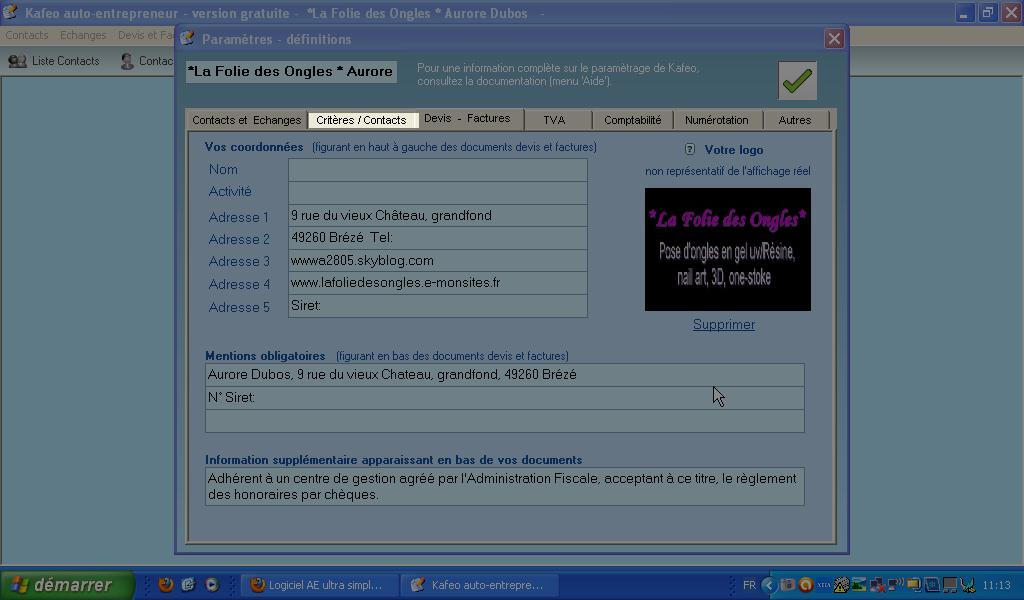Click the help question mark beside Votre logo
The height and width of the screenshot is (600, 1024).
point(690,150)
